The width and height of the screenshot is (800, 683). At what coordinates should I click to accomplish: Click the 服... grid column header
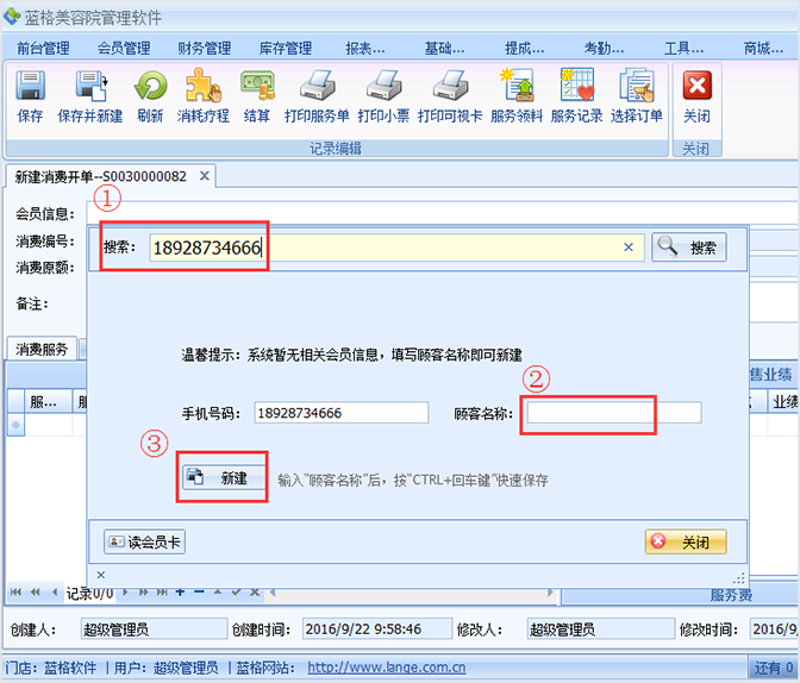(47, 402)
